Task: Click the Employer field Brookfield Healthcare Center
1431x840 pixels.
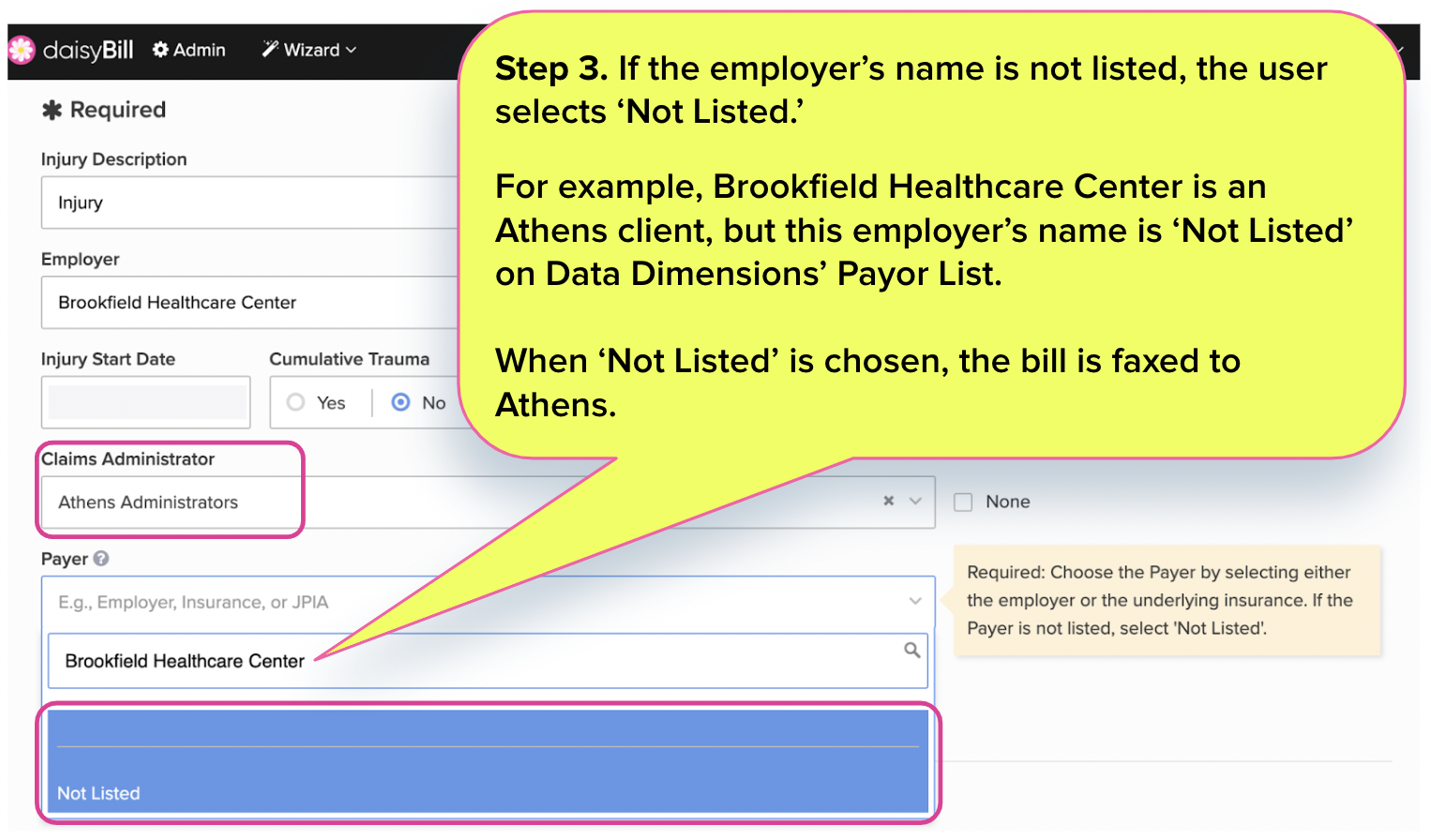Action: [x=250, y=302]
